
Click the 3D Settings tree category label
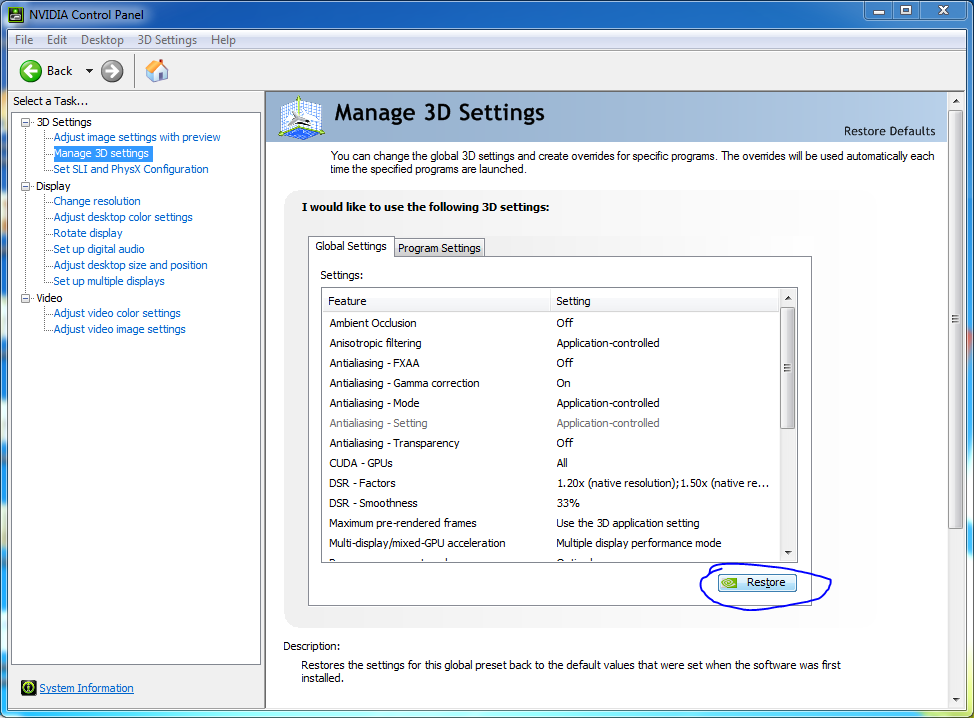[64, 122]
